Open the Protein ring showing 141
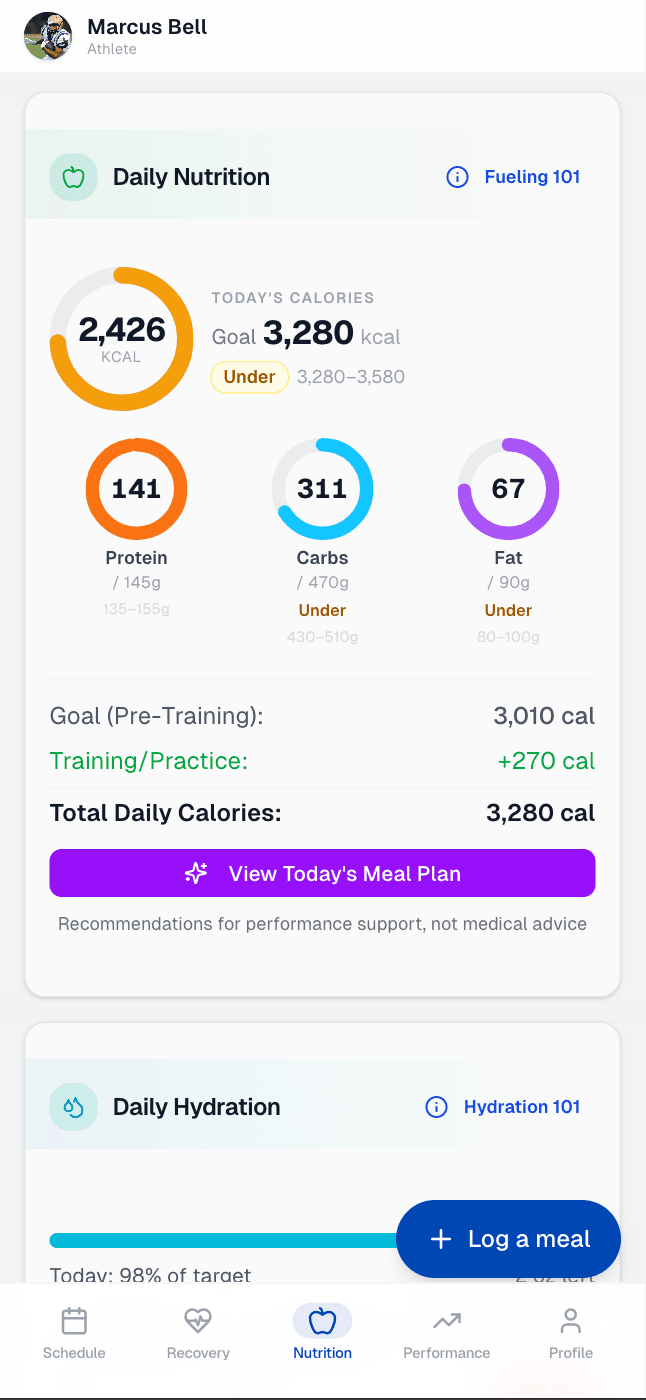Screen dimensions: 646x1400 click(x=136, y=489)
